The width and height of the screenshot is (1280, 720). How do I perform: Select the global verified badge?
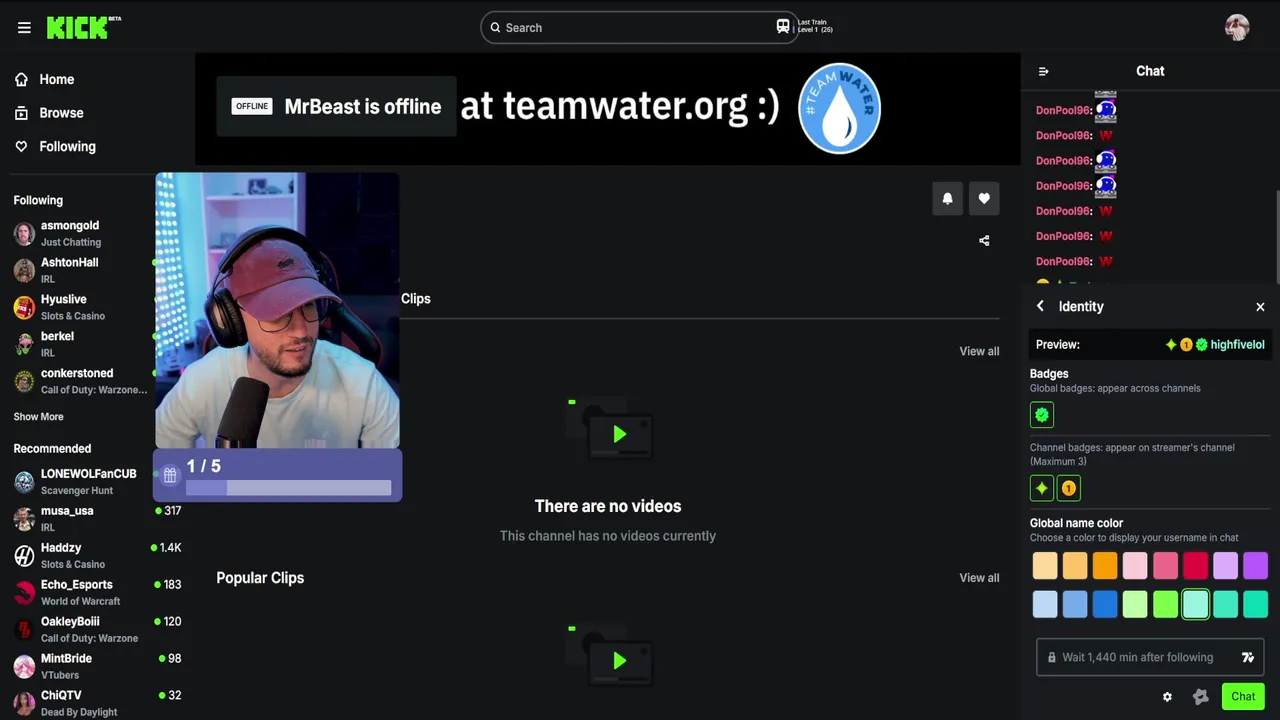[x=1042, y=414]
